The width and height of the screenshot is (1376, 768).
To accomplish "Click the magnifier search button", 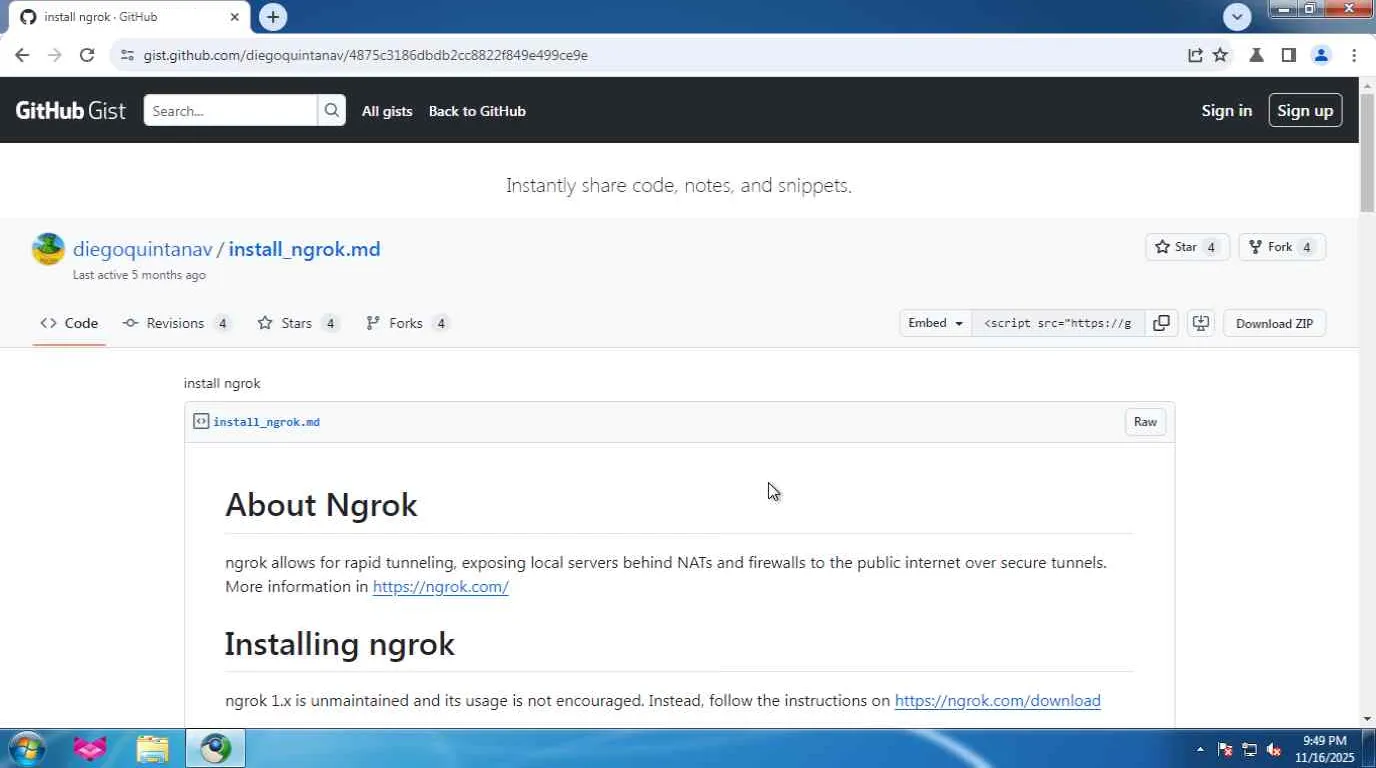I will tap(332, 111).
